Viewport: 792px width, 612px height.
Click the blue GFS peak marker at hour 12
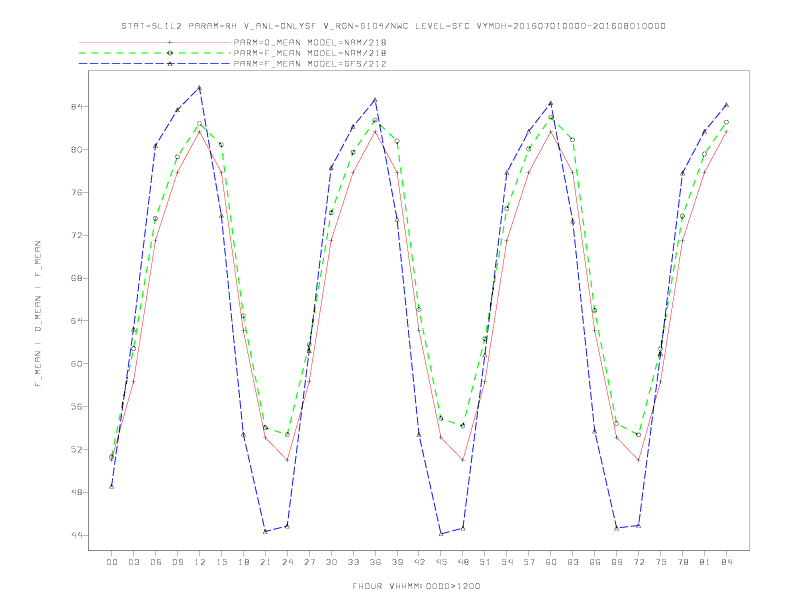[200, 88]
